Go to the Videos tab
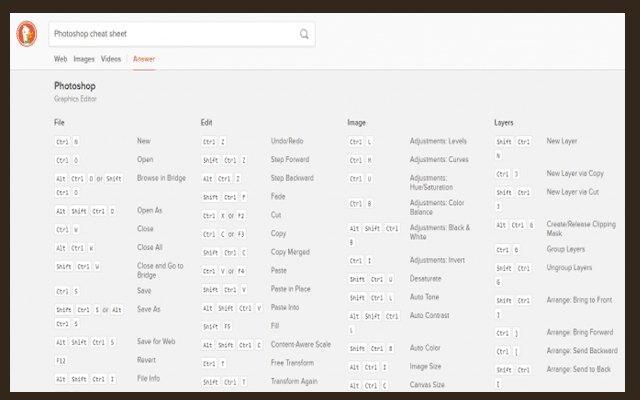Viewport: 640px width, 400px height. point(111,60)
